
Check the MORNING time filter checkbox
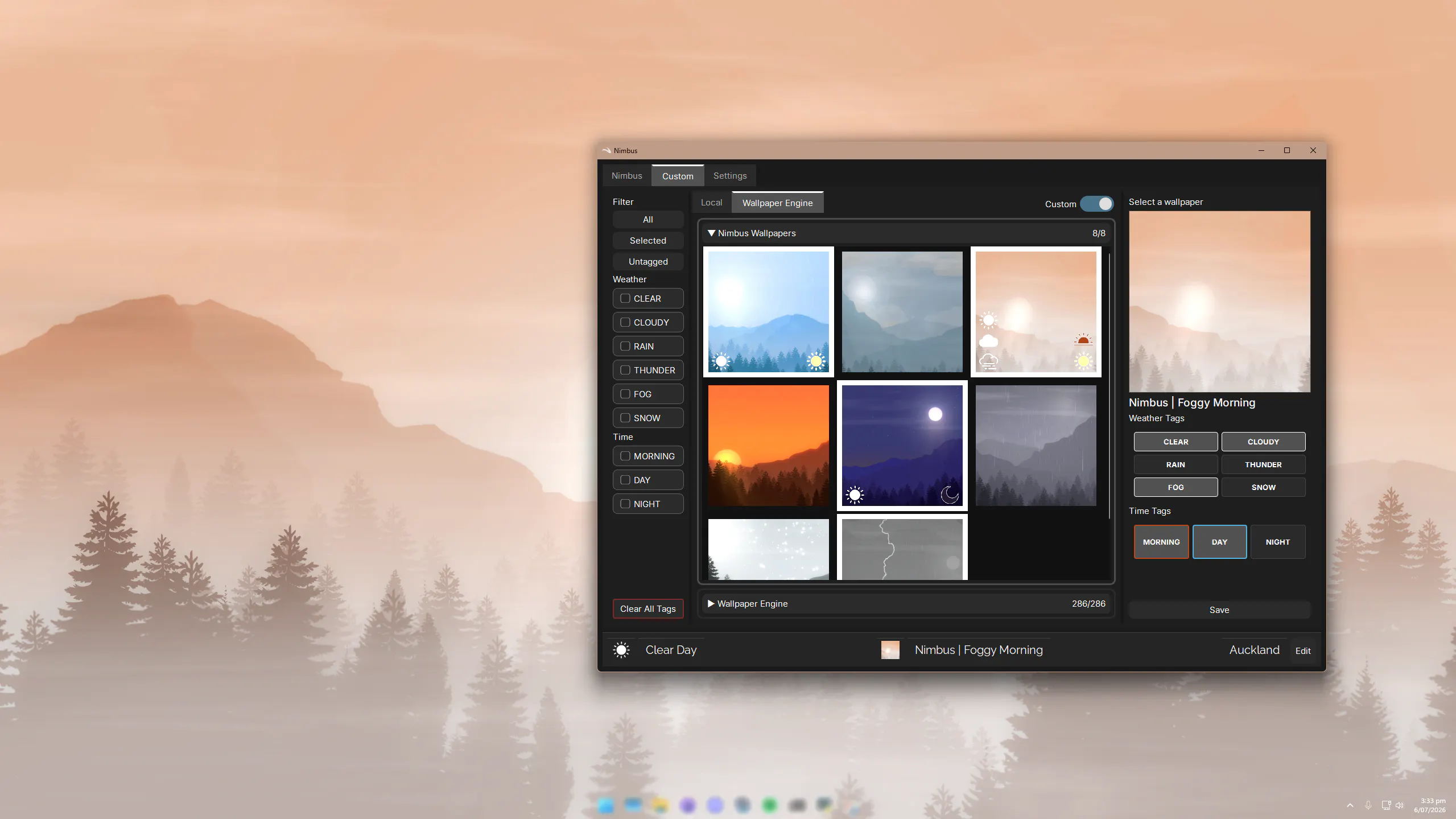[625, 456]
